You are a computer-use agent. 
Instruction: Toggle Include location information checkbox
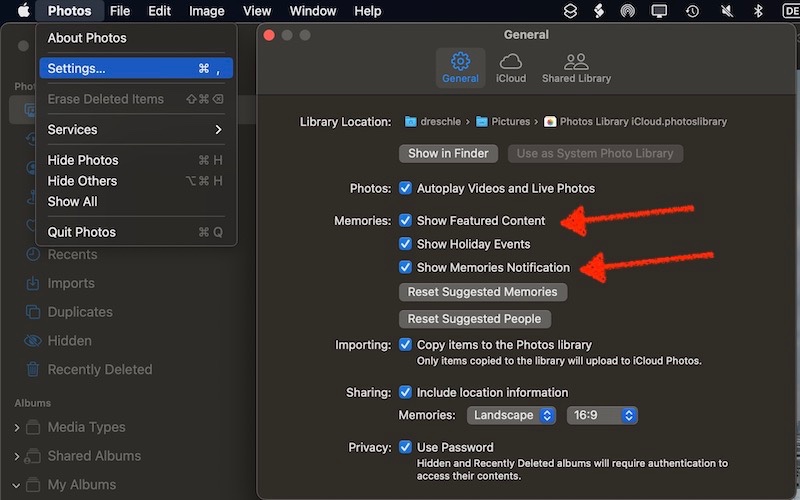click(405, 392)
